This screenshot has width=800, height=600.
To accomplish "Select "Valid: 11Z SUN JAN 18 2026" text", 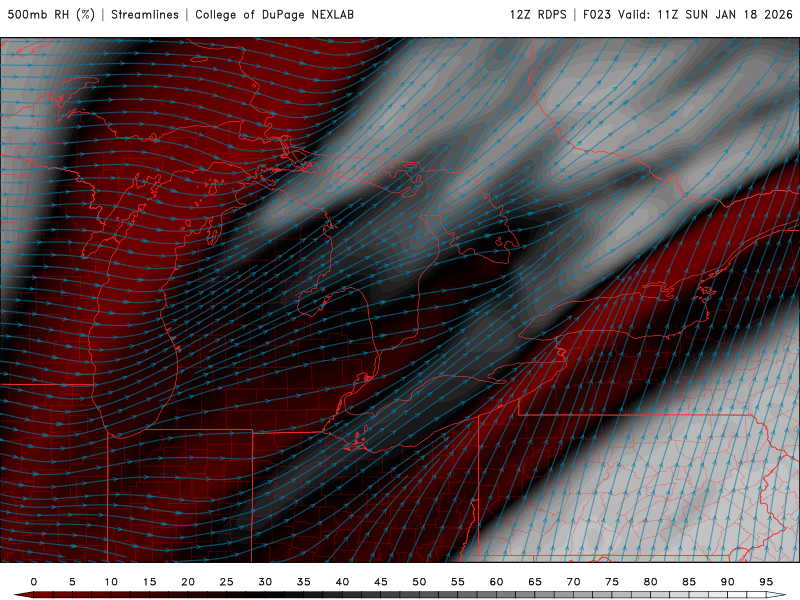I will [705, 14].
